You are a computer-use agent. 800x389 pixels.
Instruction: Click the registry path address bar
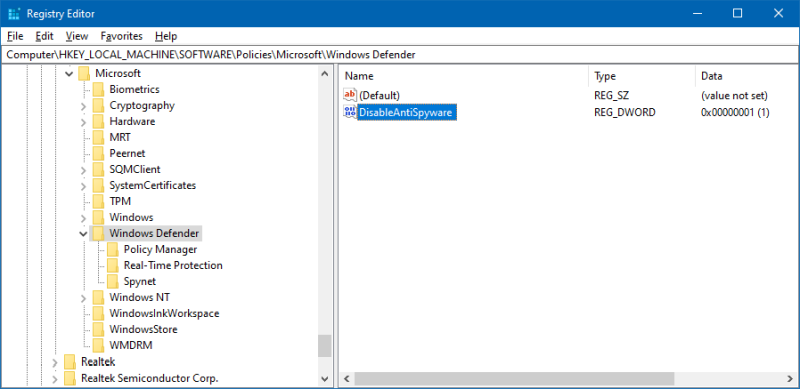400,55
